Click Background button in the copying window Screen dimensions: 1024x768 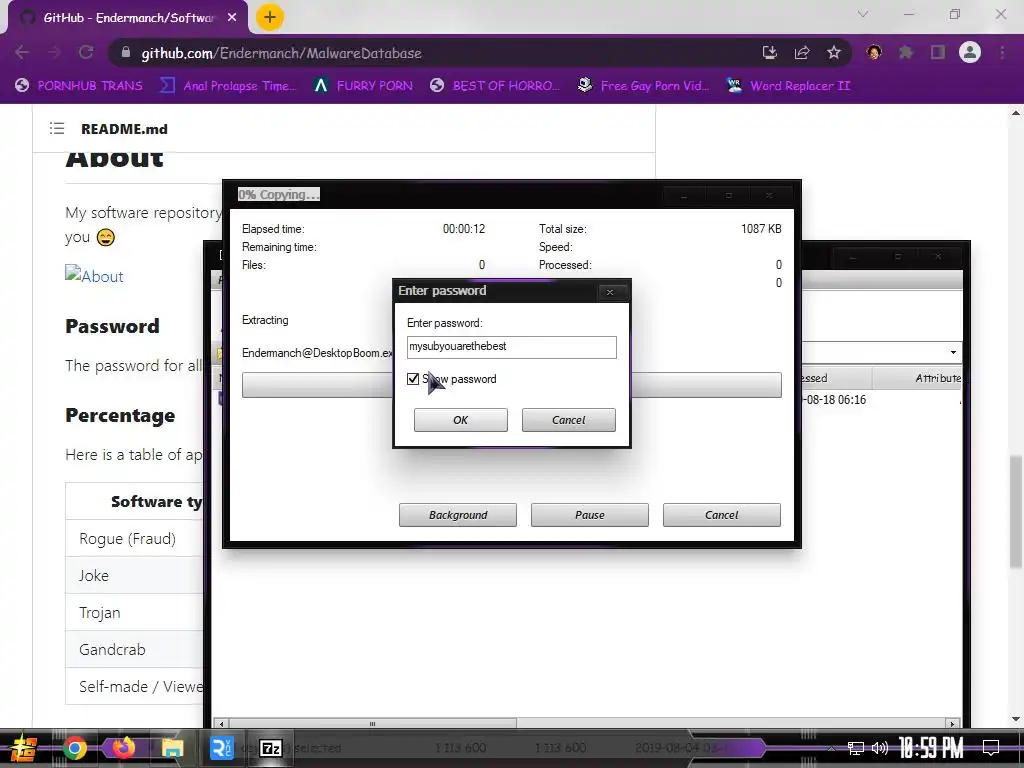tap(458, 515)
